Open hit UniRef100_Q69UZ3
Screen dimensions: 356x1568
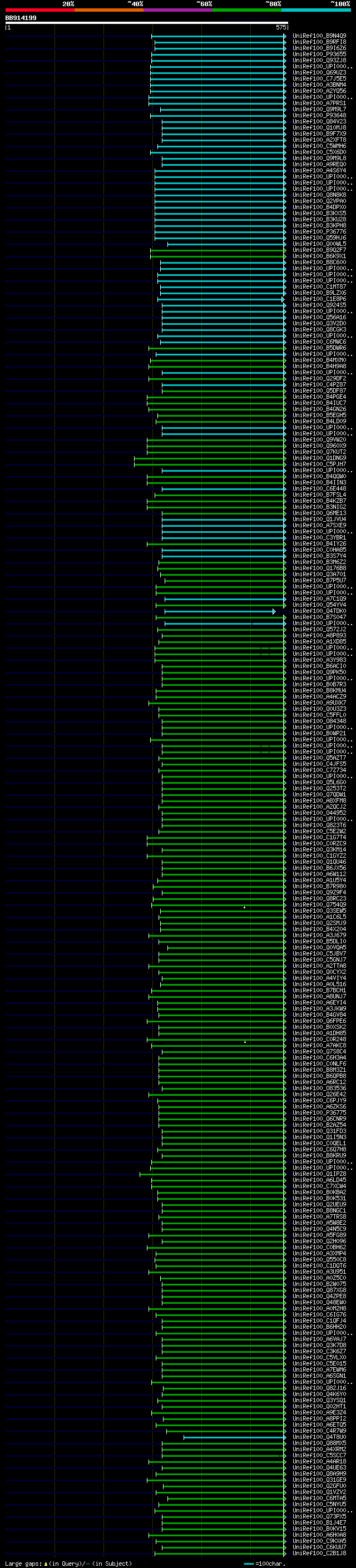[319, 72]
